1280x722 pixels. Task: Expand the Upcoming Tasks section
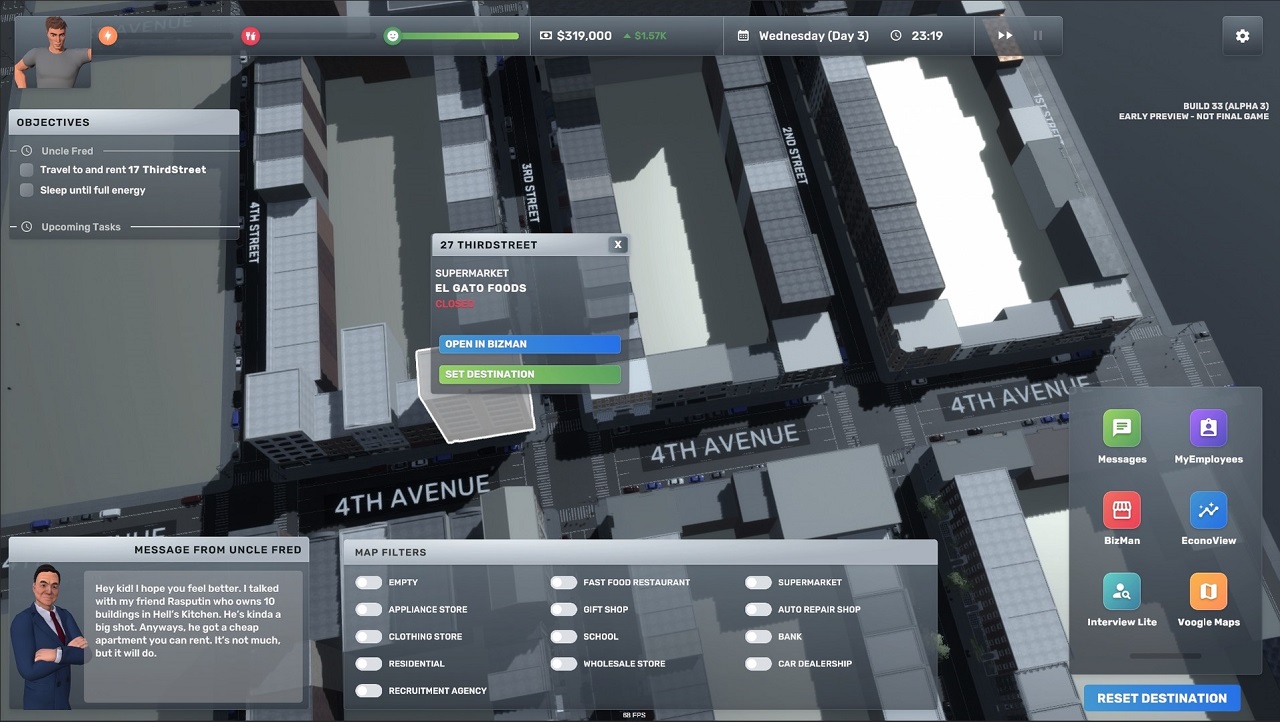[x=26, y=227]
